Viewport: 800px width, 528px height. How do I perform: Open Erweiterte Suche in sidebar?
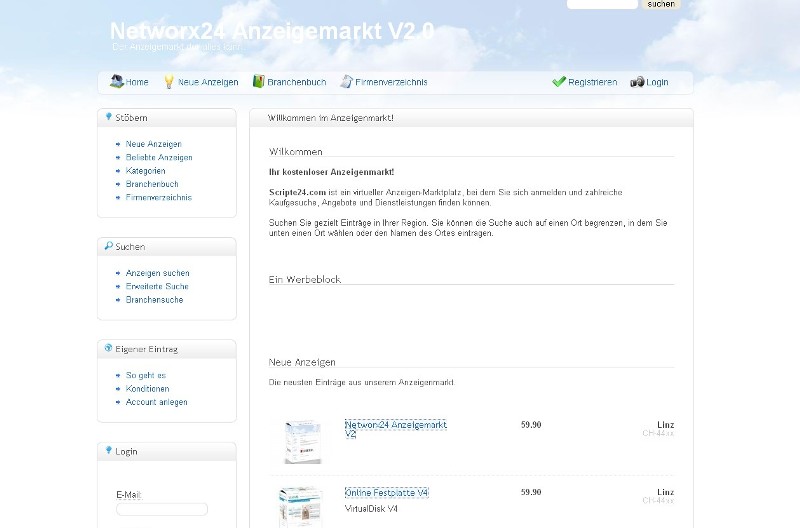click(157, 287)
